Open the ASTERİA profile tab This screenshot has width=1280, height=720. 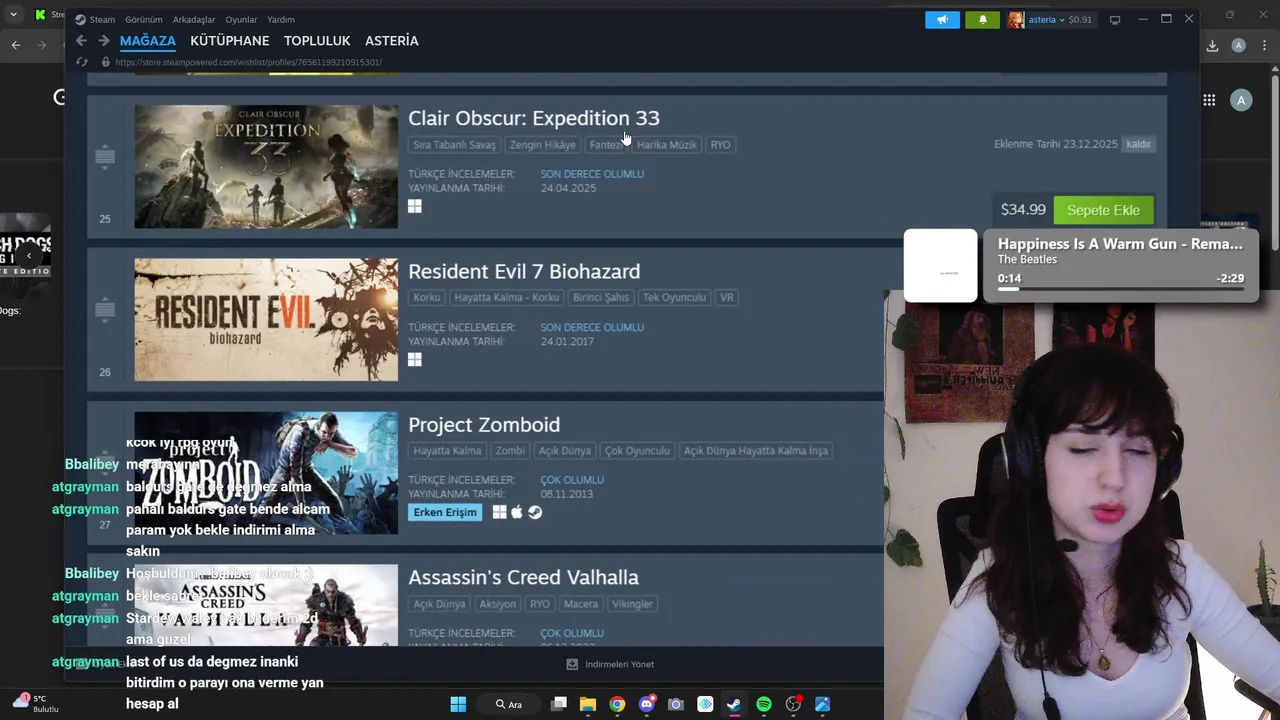pos(392,41)
